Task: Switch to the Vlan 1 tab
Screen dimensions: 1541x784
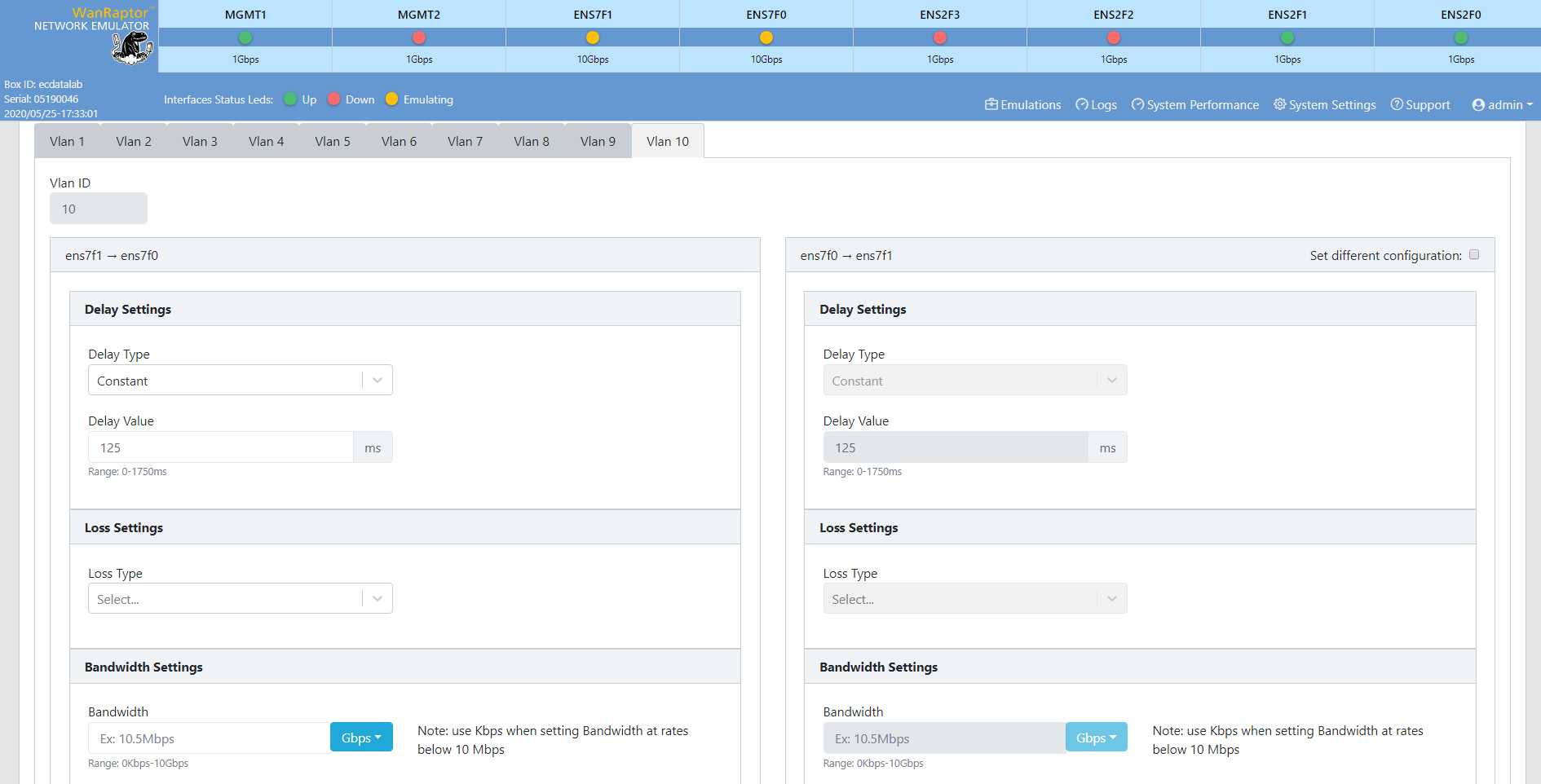Action: pos(67,142)
